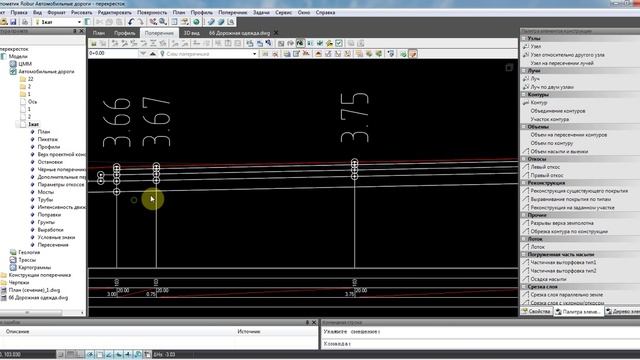The width and height of the screenshot is (640, 360).
Task: Select Левый откос tool
Action: [545, 167]
